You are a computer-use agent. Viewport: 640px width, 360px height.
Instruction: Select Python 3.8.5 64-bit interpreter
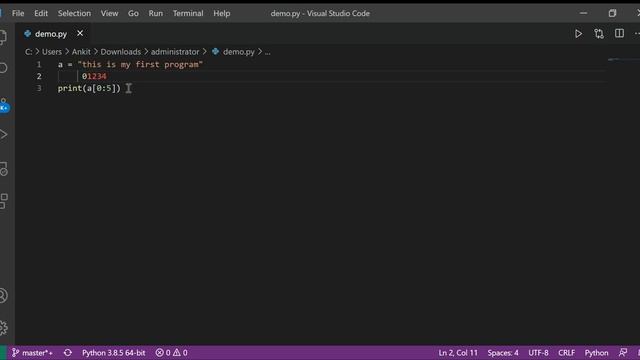tap(113, 353)
